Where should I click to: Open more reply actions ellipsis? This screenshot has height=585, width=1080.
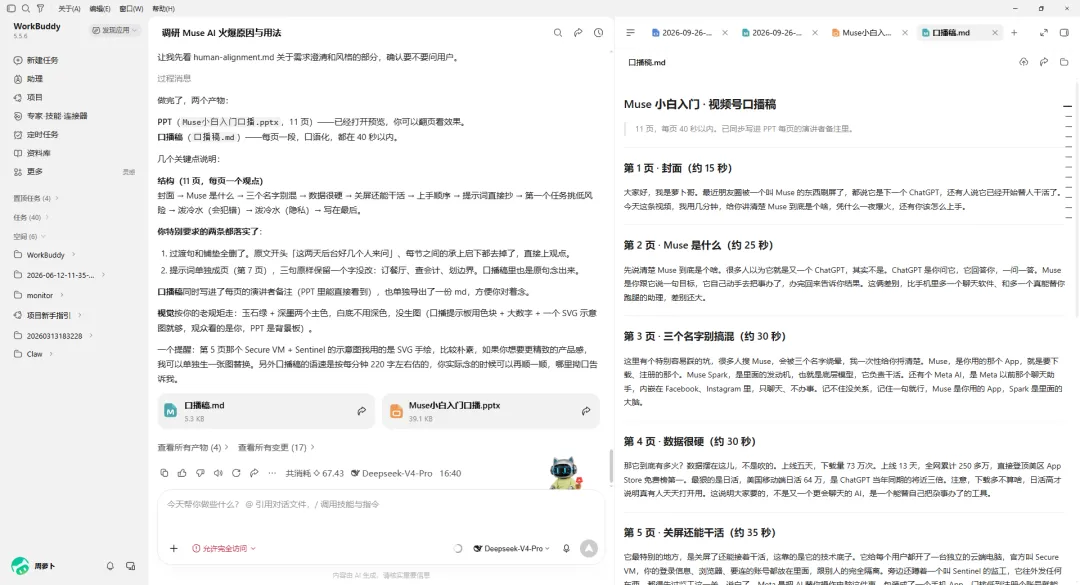272,473
